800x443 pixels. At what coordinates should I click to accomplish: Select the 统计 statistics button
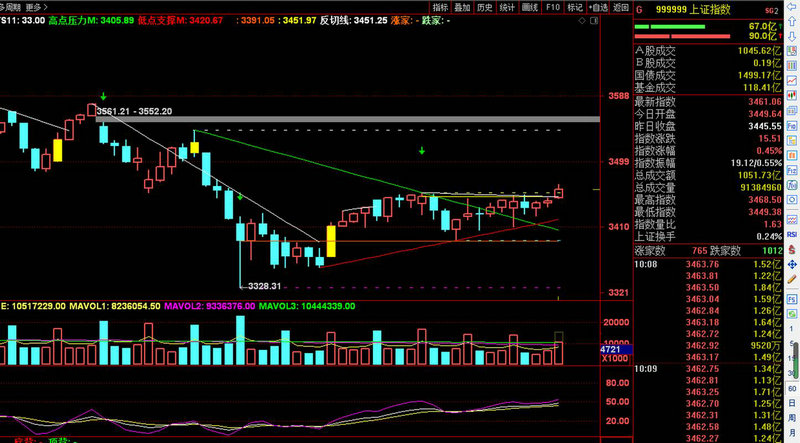pos(508,7)
